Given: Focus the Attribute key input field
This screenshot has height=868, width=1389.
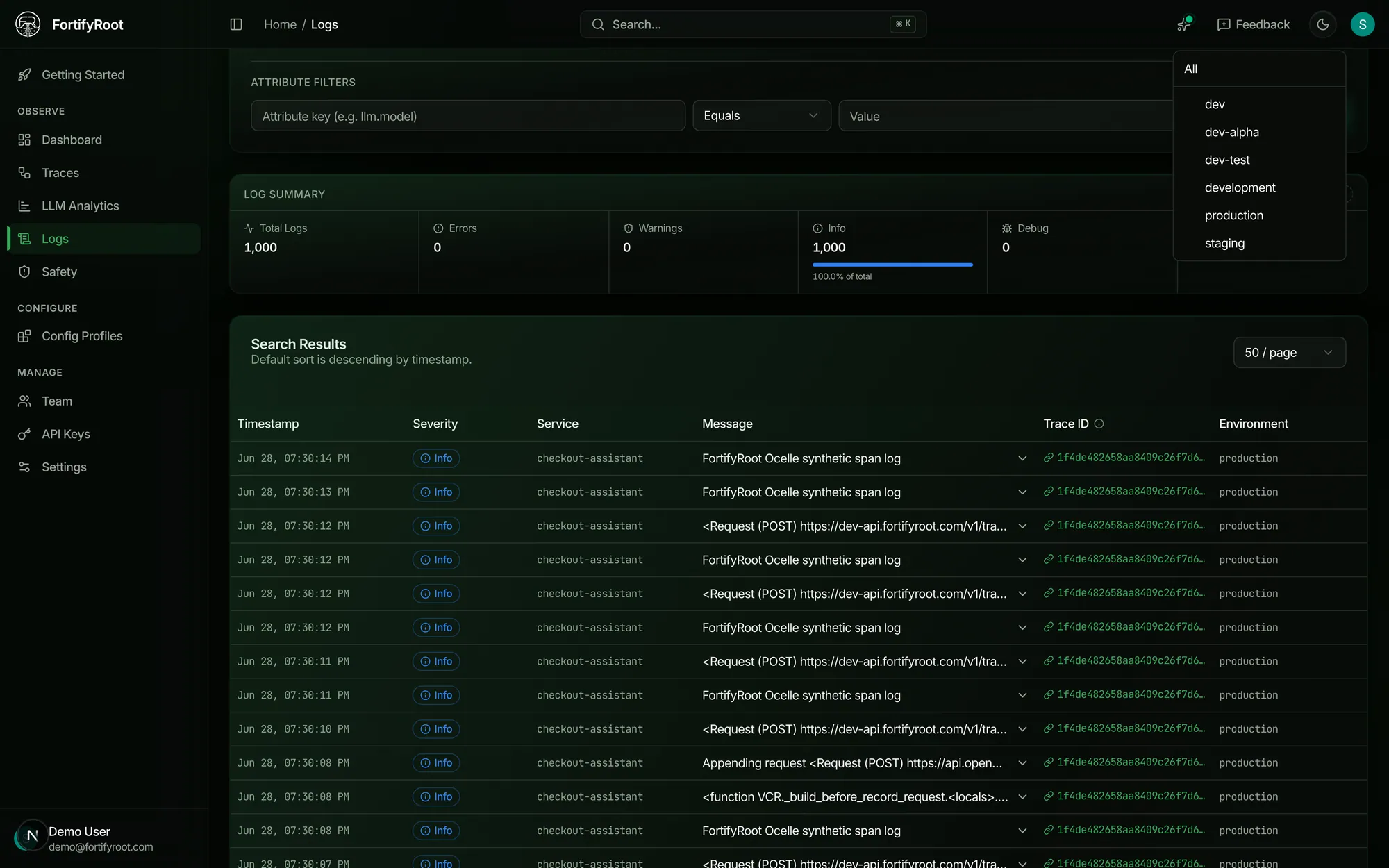Looking at the screenshot, I should (x=468, y=116).
